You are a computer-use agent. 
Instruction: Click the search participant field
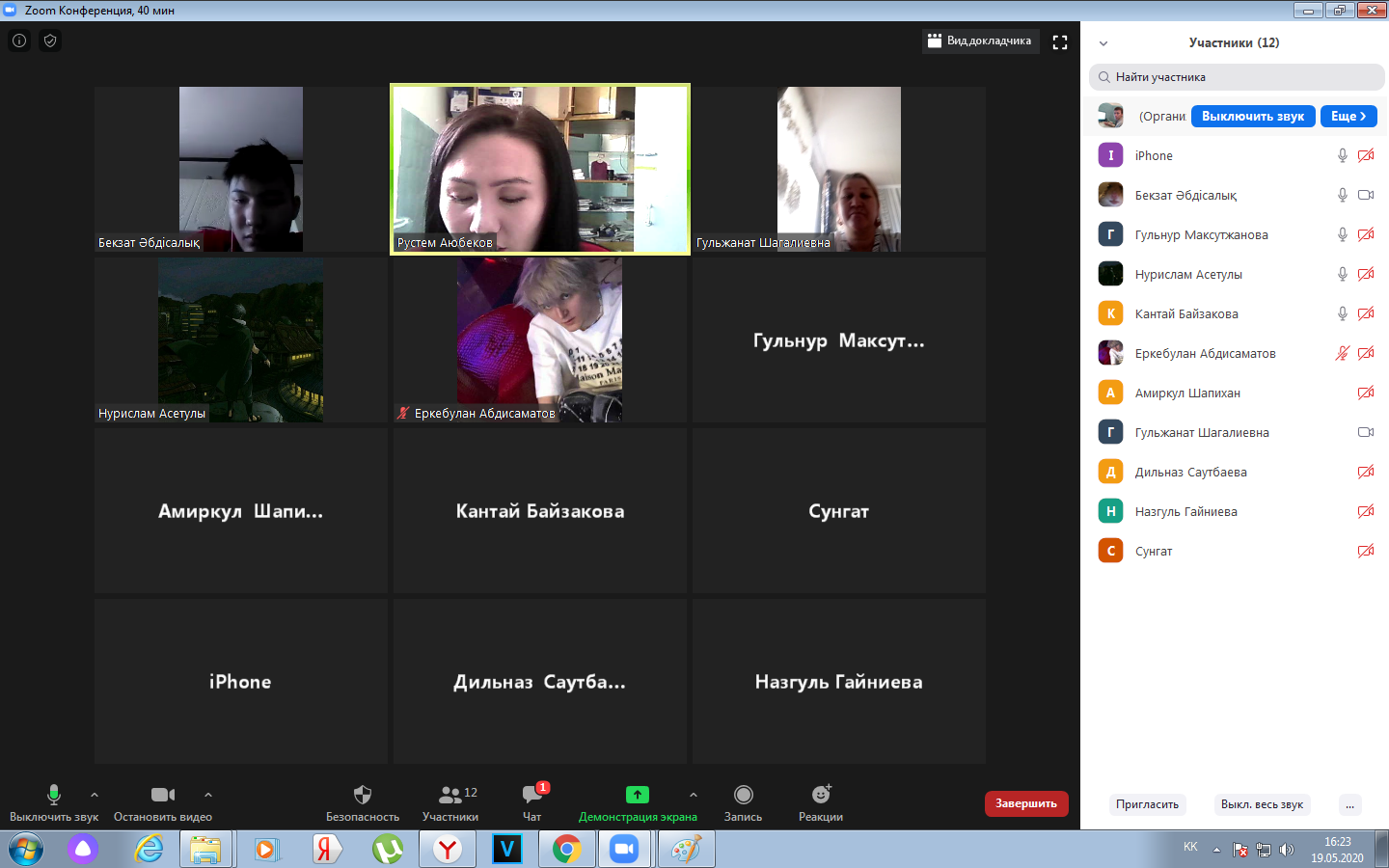click(1237, 77)
